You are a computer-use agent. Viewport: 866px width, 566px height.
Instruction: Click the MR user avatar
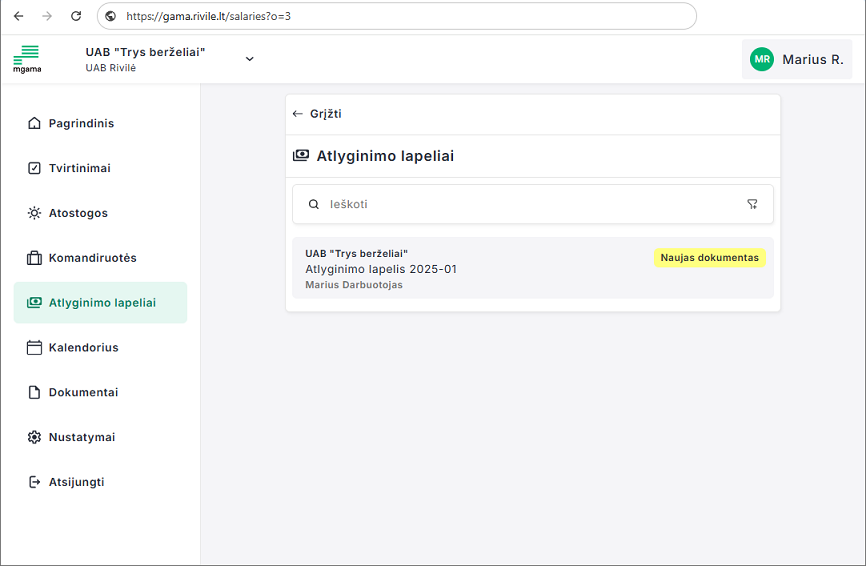pyautogui.click(x=762, y=60)
